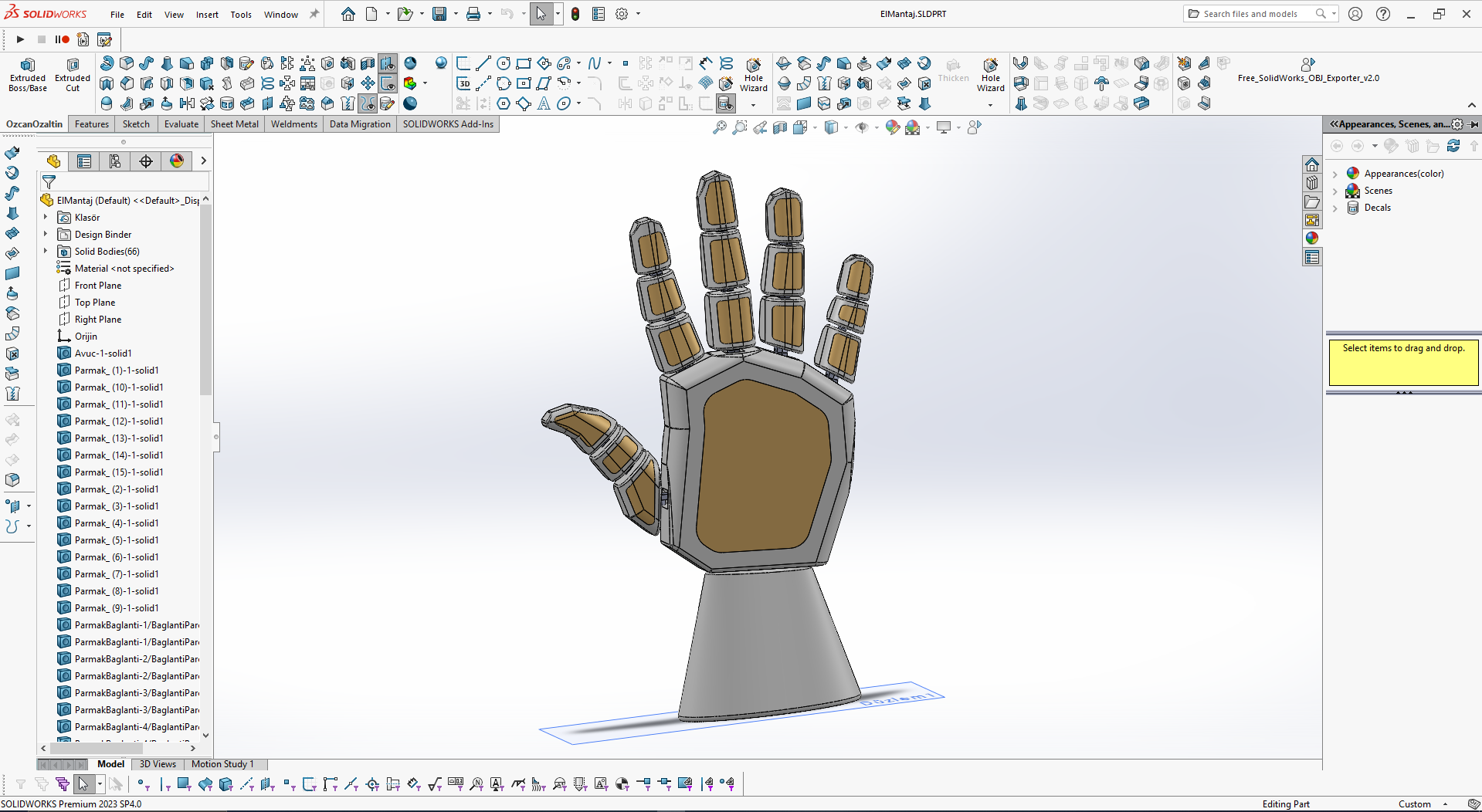Toggle the Filter Axes selection filter
This screenshot has width=1482, height=812.
click(x=246, y=784)
